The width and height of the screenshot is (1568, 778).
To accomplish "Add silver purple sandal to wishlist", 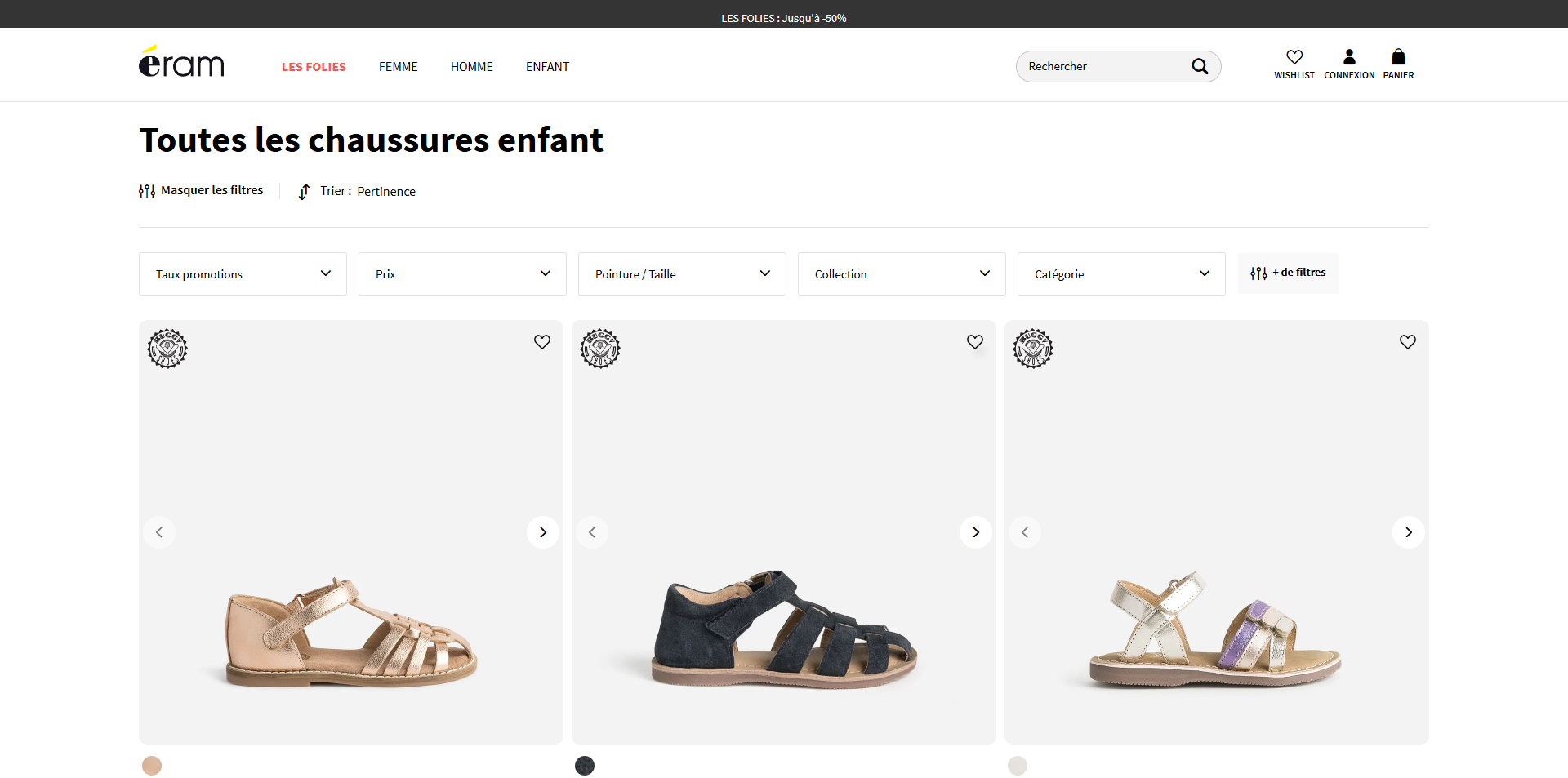I will (1408, 342).
